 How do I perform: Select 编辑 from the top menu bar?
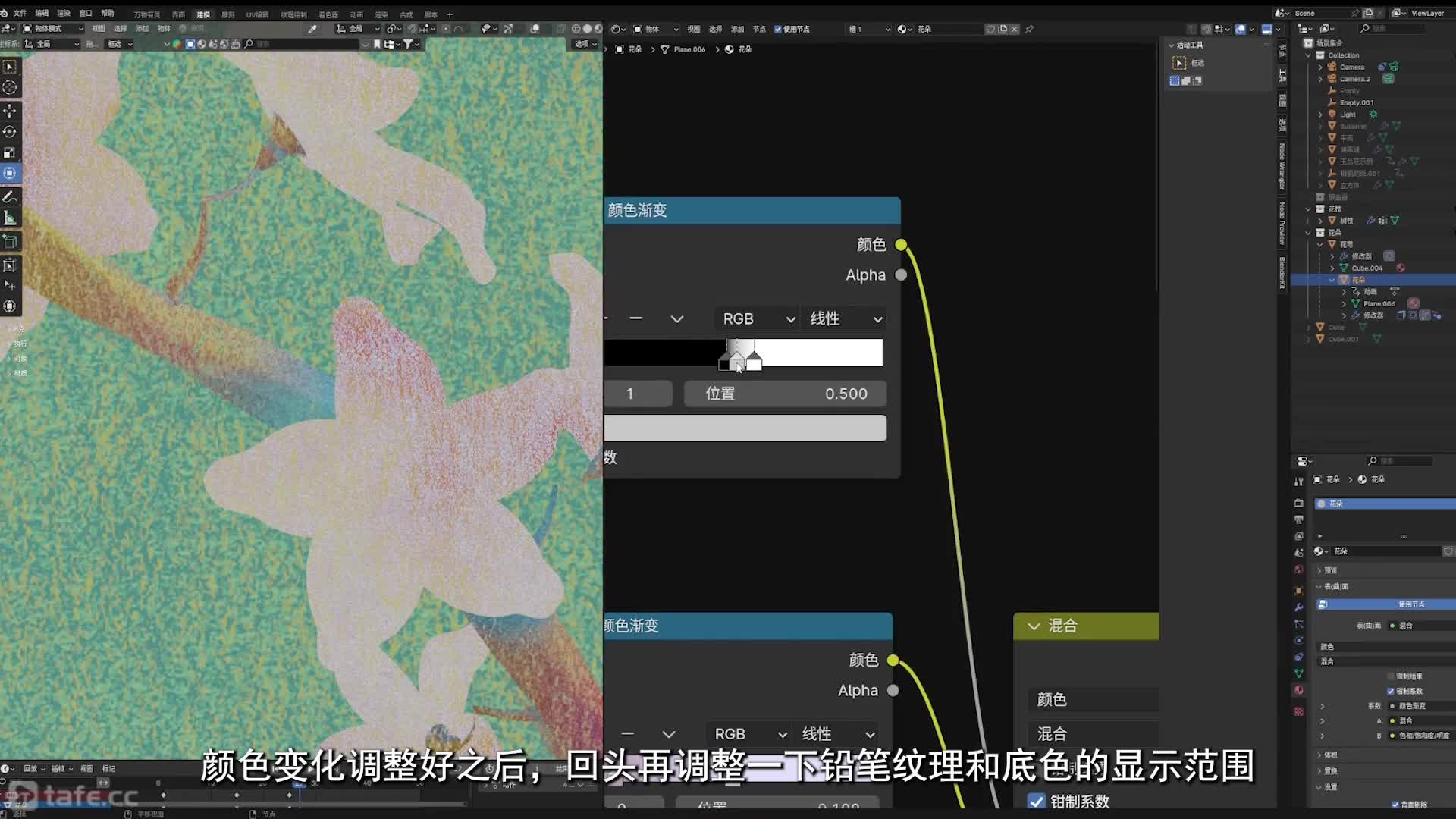40,13
